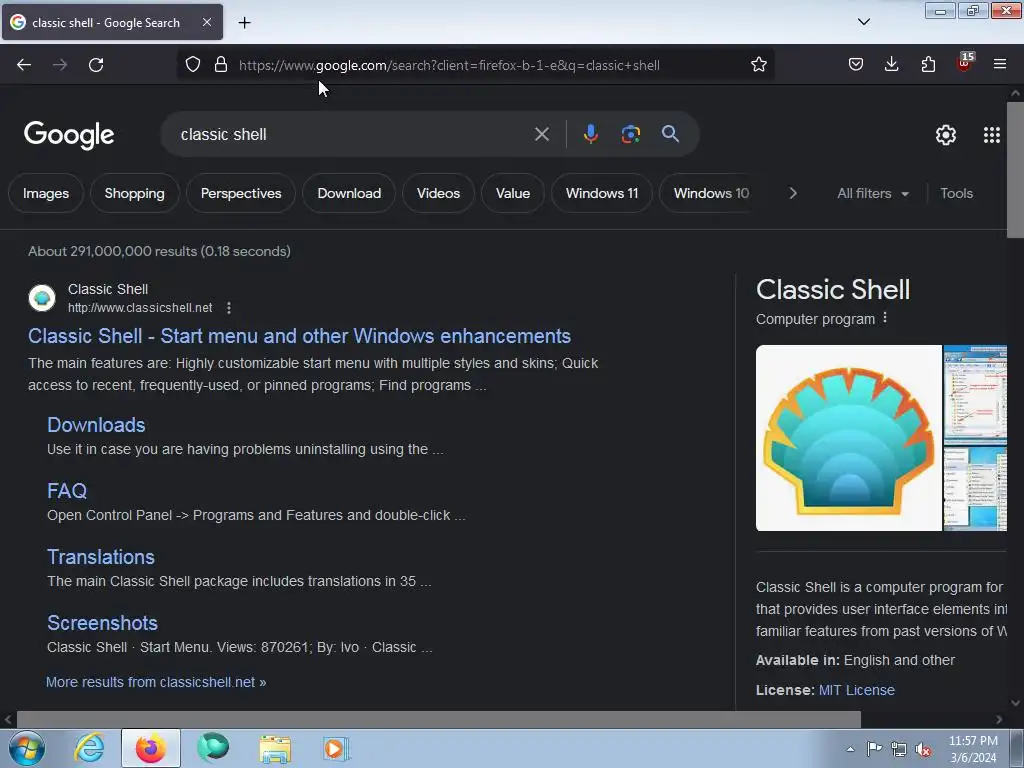Click More results from classicshell.net

[156, 682]
